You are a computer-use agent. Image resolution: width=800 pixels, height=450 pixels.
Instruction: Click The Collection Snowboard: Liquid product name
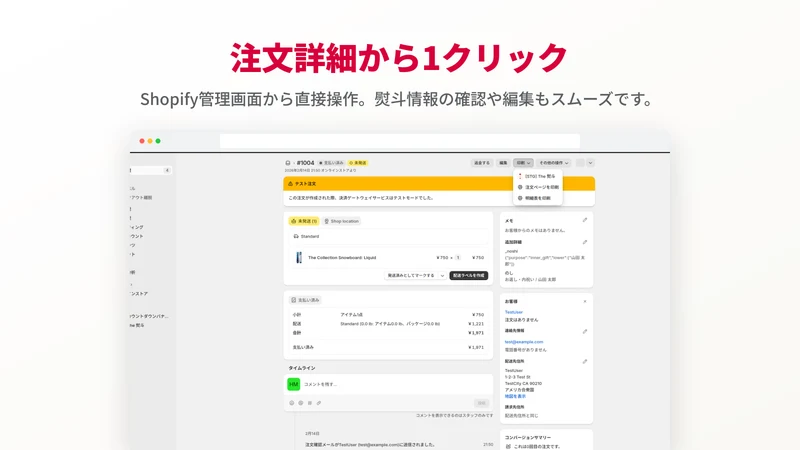[342, 258]
